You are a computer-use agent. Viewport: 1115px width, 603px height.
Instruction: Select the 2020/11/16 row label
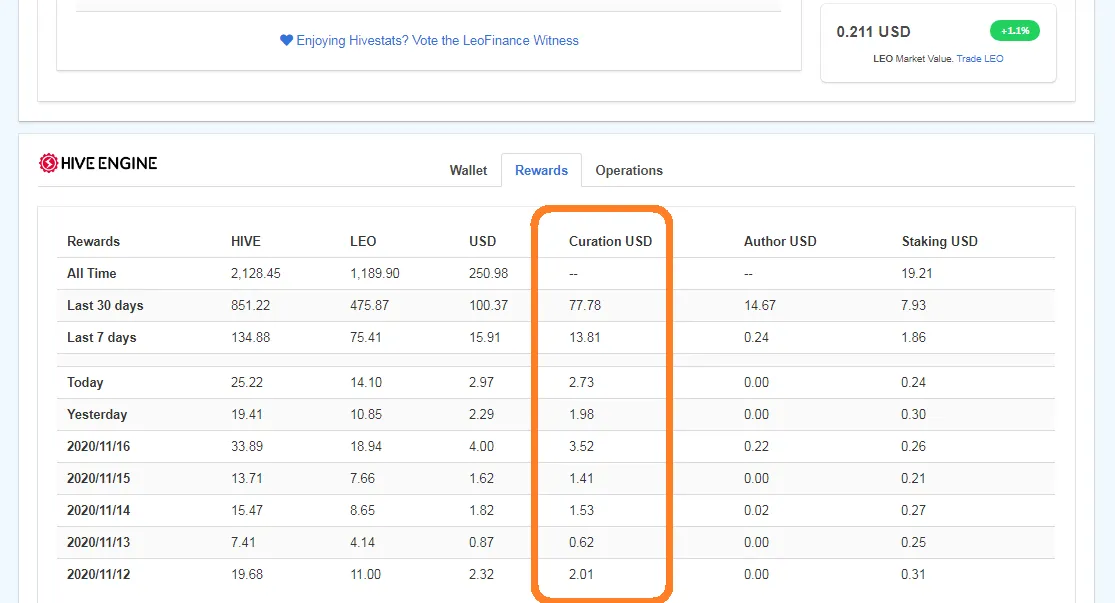point(98,447)
